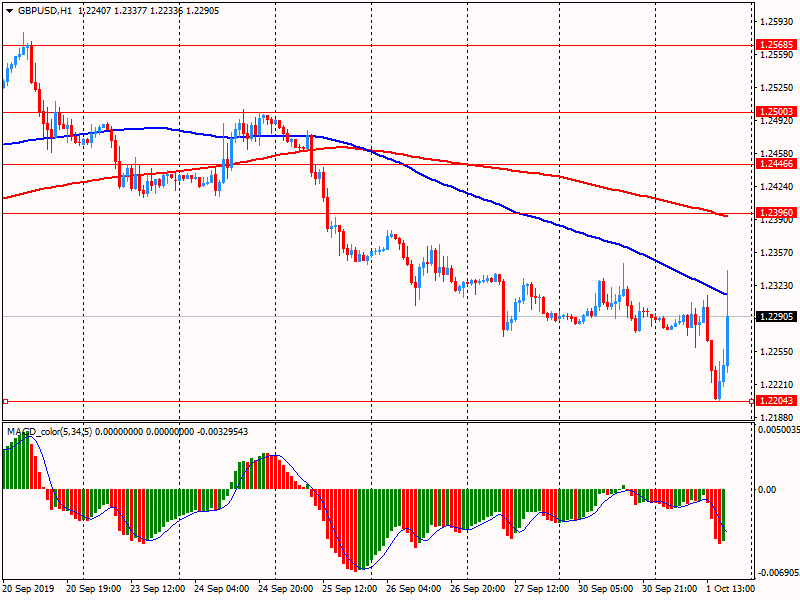This screenshot has width=800, height=600.
Task: Select the square handle at the left end of the 1.22043 line
Action: (6, 402)
